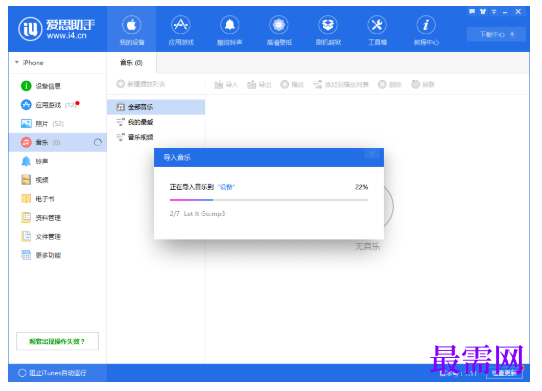Click the 导入 import toolbar button
The image size is (542, 391).
click(226, 84)
